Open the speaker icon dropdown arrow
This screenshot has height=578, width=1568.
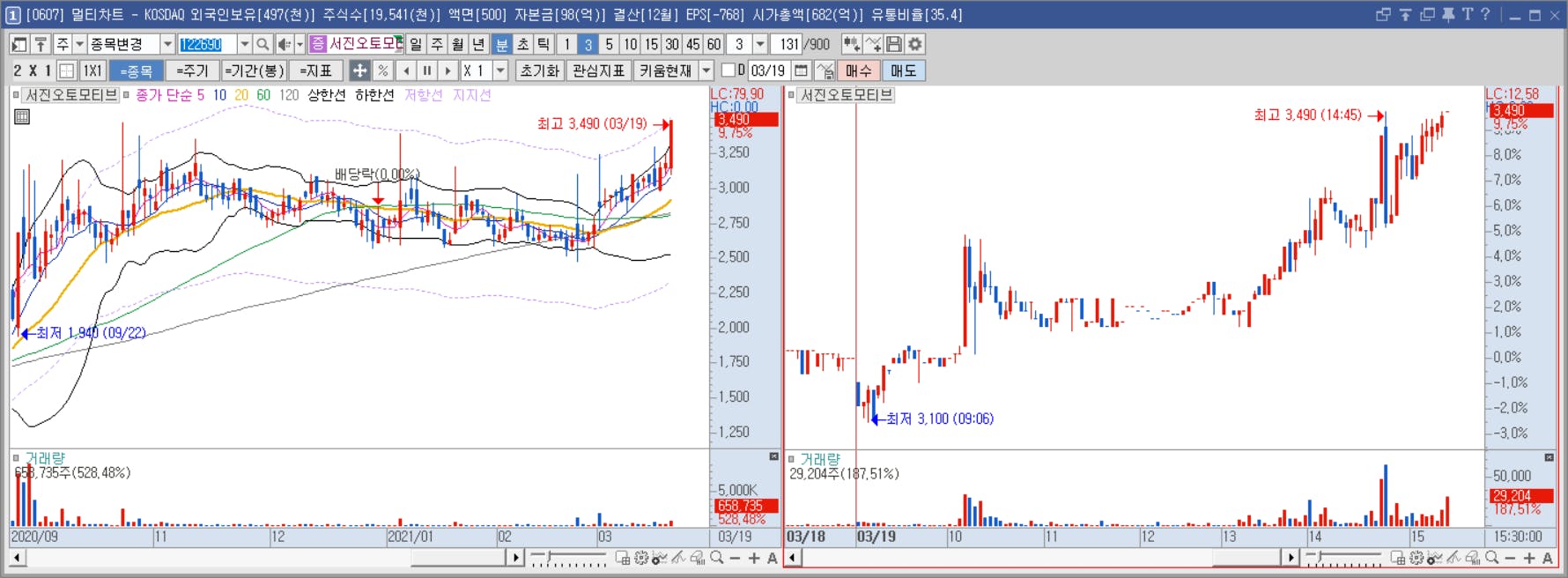tap(300, 44)
